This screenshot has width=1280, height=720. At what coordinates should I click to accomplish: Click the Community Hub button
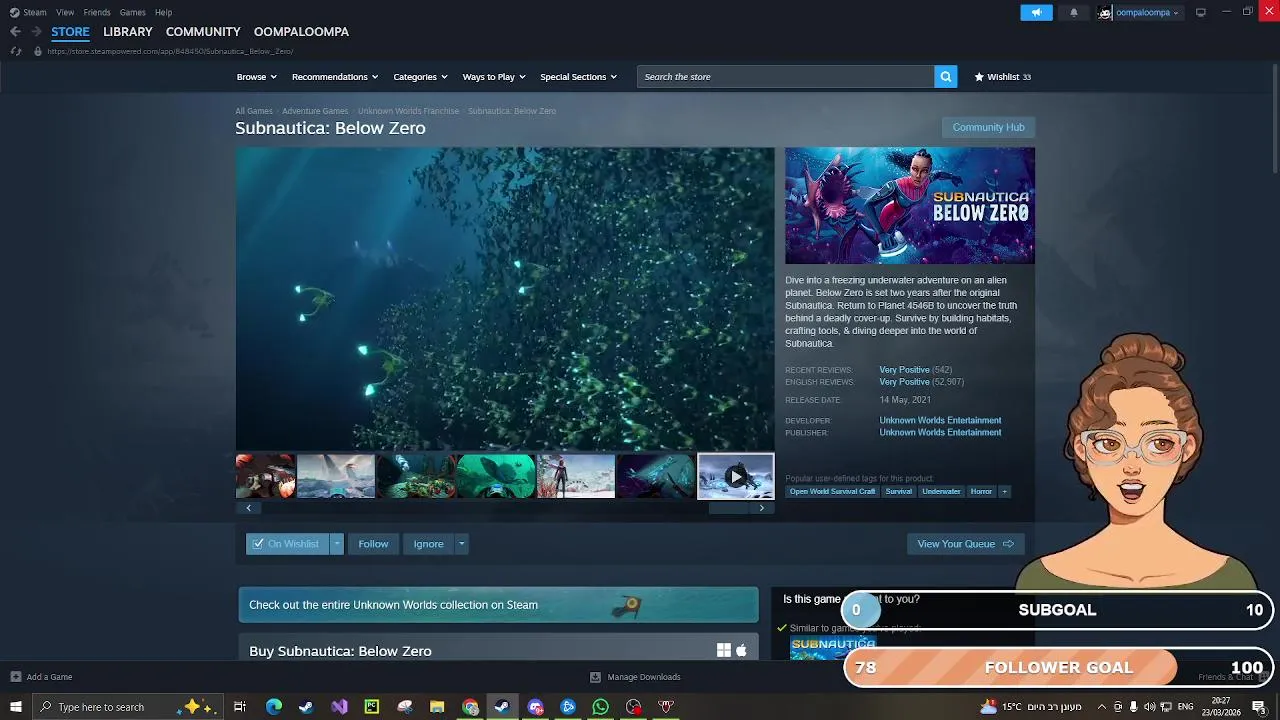click(988, 127)
